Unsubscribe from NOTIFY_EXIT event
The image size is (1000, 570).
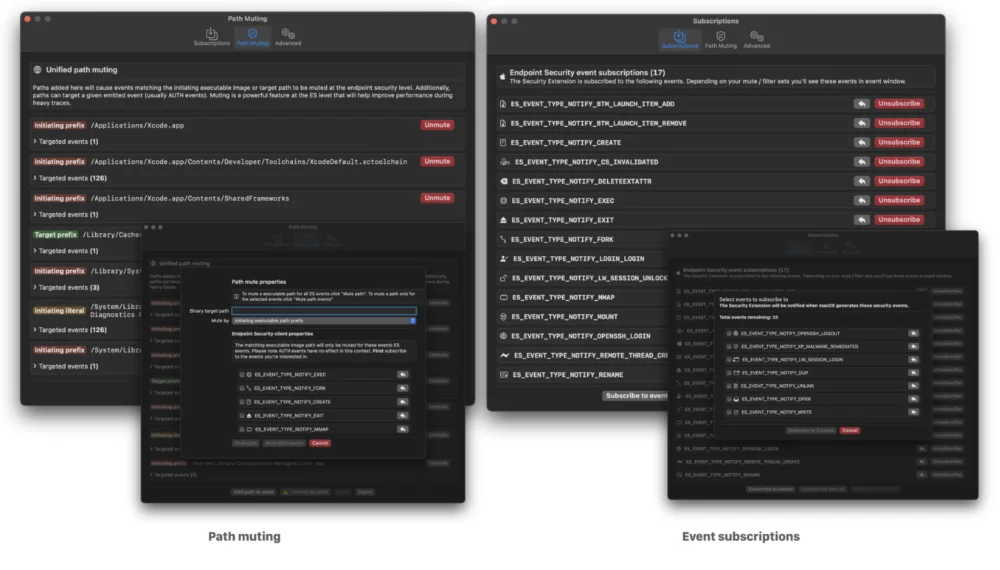pyautogui.click(x=899, y=219)
